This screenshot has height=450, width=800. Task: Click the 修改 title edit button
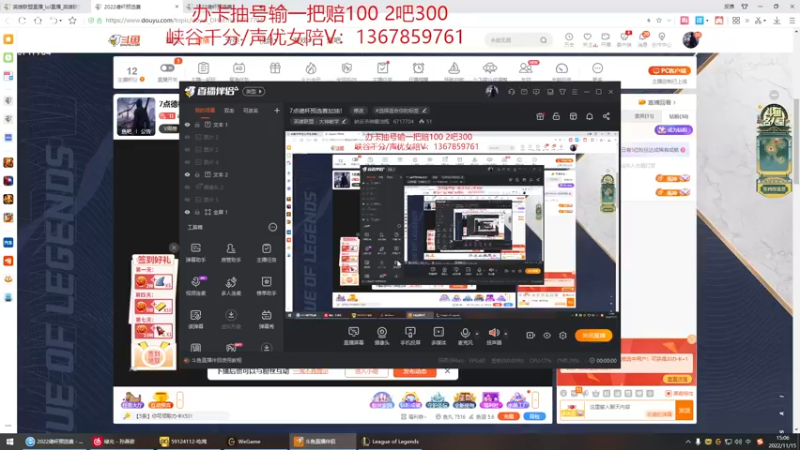(359, 110)
